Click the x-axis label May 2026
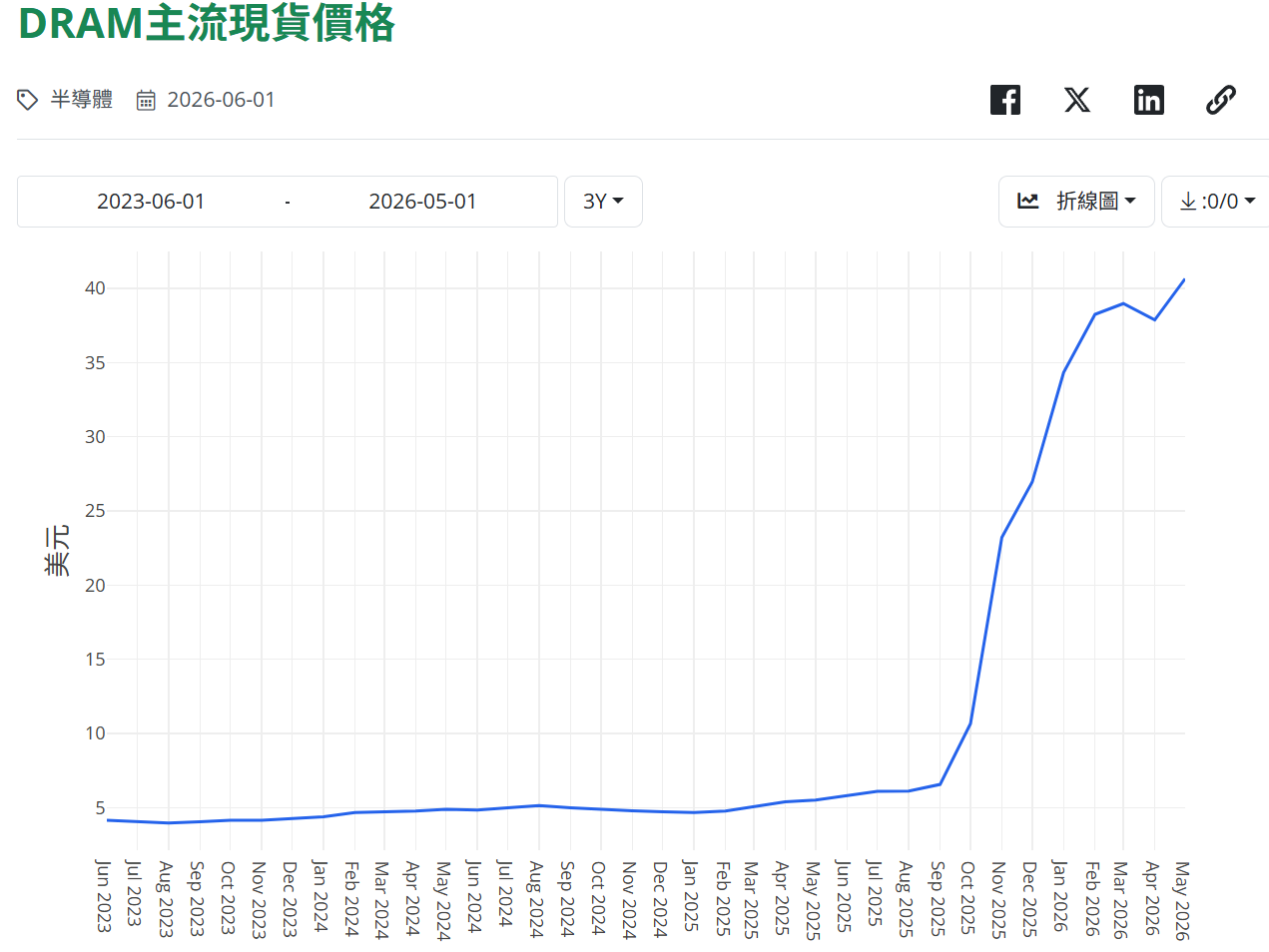The image size is (1269, 952). 1183,900
